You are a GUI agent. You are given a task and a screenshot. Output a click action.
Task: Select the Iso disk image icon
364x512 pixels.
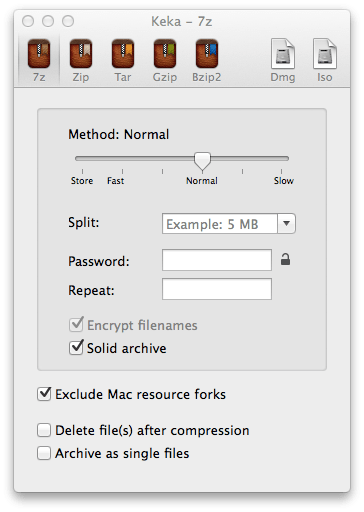[325, 54]
